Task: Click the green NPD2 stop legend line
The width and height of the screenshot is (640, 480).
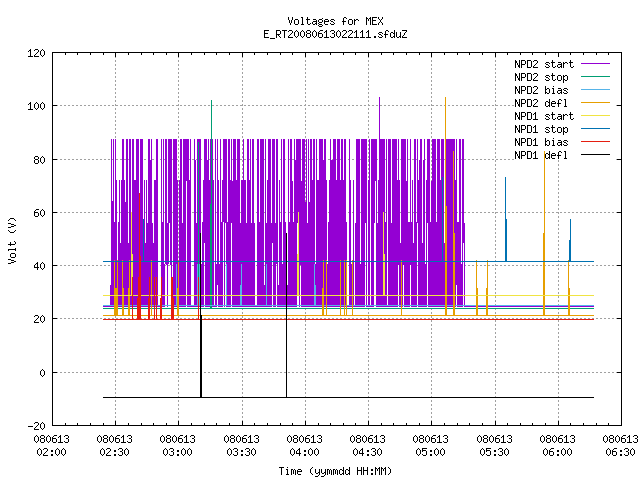Action: (x=595, y=77)
